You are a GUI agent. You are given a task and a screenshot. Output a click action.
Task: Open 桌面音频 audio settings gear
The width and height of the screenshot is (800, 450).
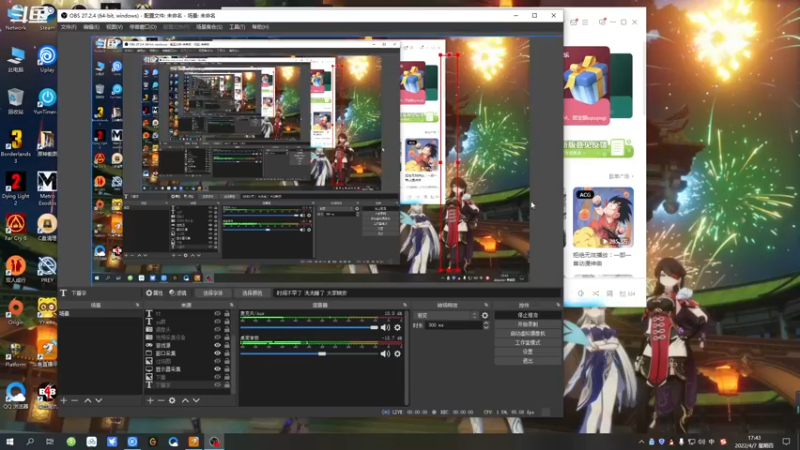pyautogui.click(x=397, y=354)
